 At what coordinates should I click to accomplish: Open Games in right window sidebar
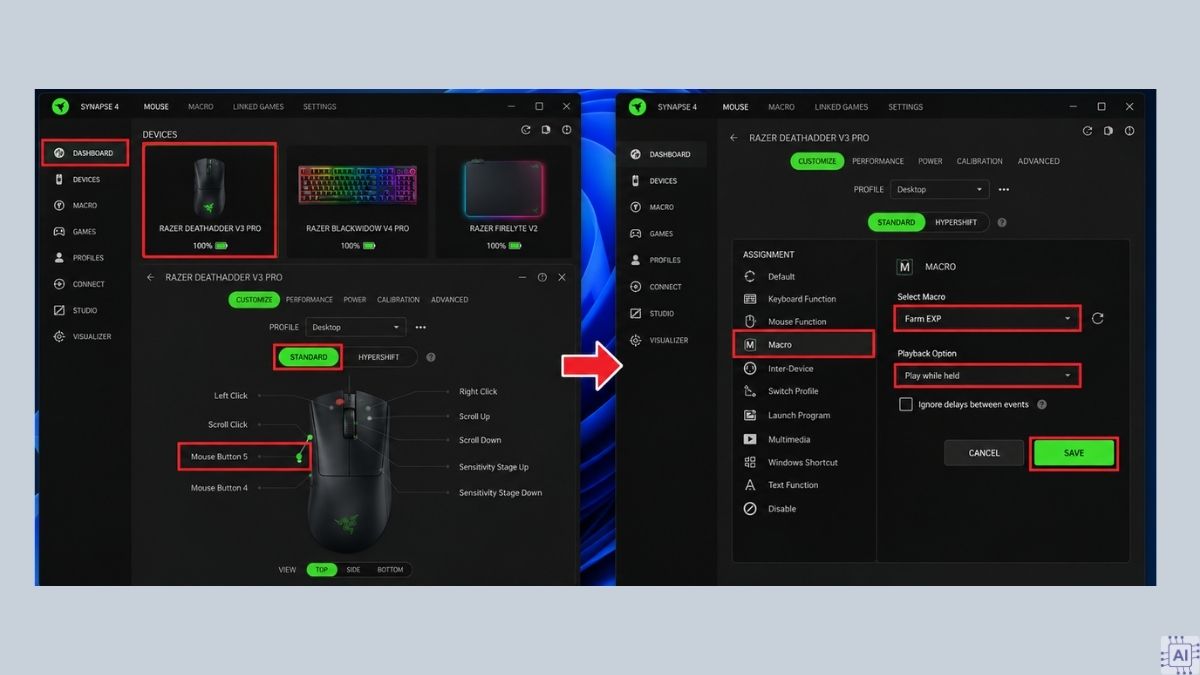662,234
